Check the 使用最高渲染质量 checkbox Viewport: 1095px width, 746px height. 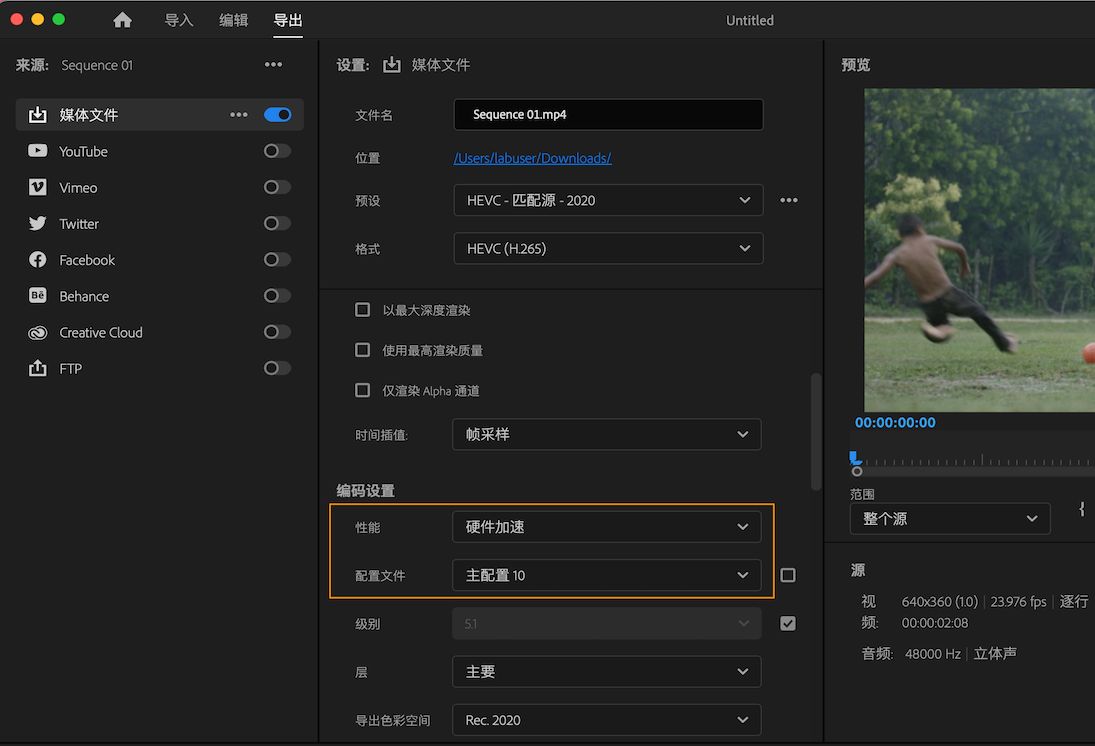point(363,350)
